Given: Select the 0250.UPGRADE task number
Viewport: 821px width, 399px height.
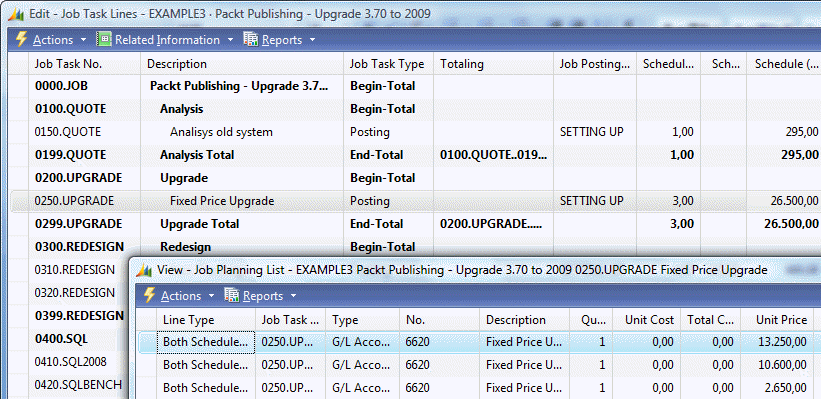Looking at the screenshot, I should [74, 201].
